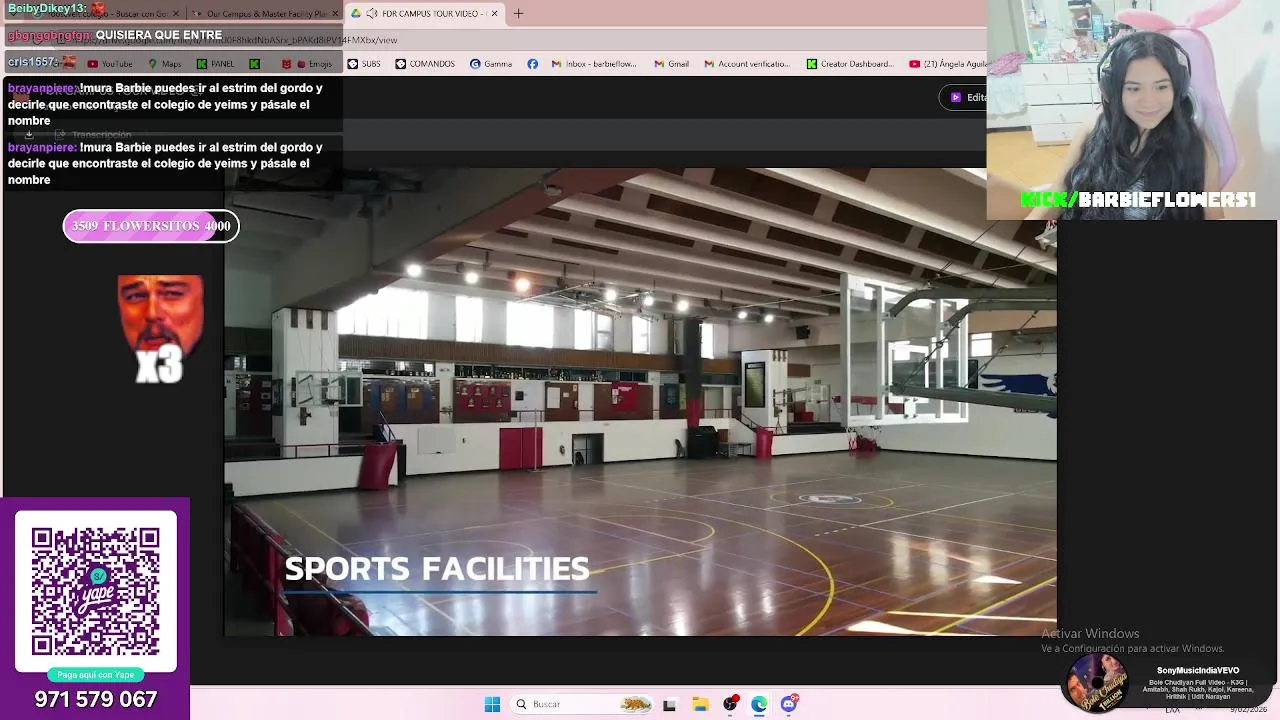Open the Discord icon in taskbar
Screen dimensions: 1280x720
click(789, 704)
